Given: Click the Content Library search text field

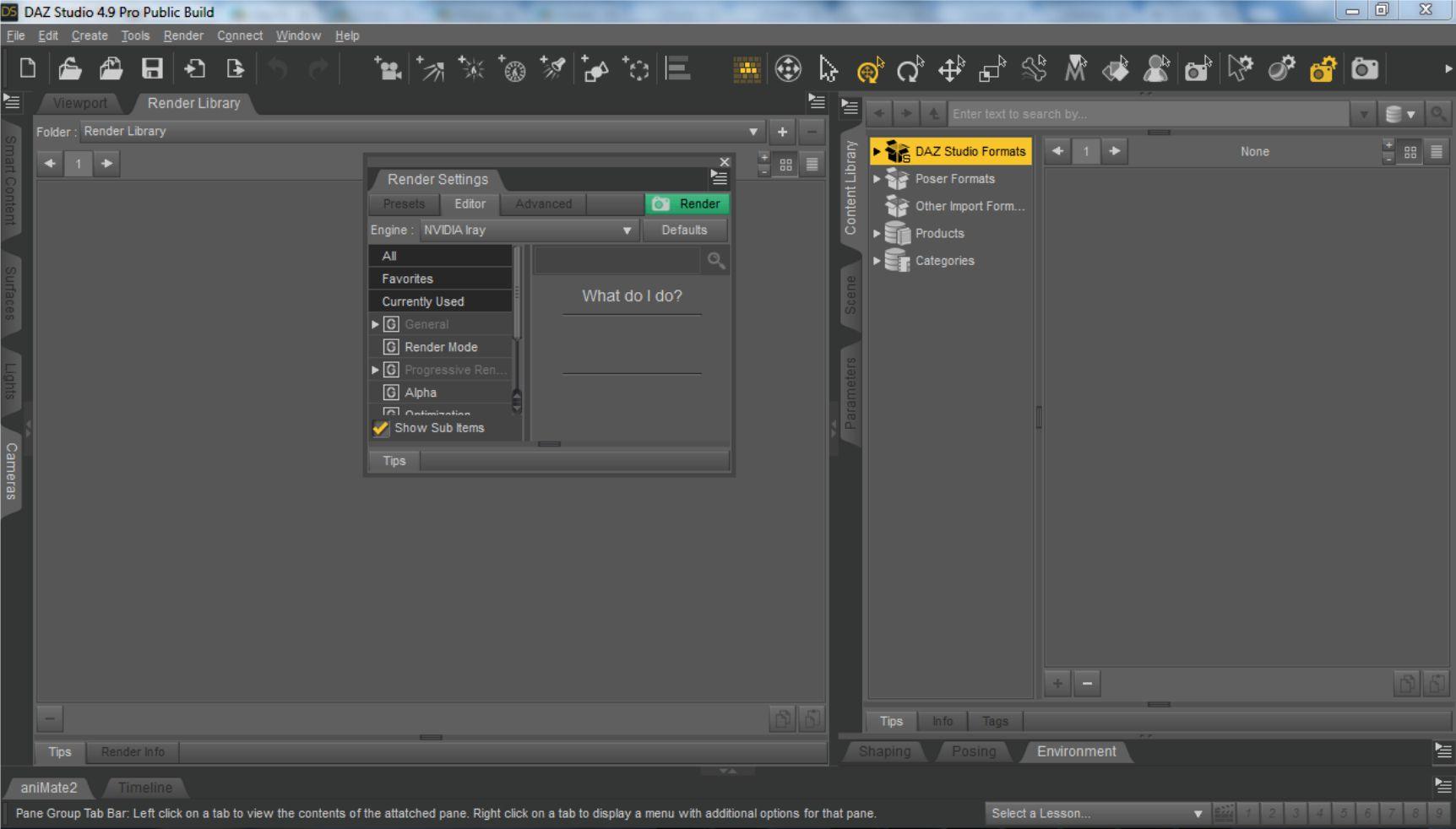Looking at the screenshot, I should click(1149, 114).
